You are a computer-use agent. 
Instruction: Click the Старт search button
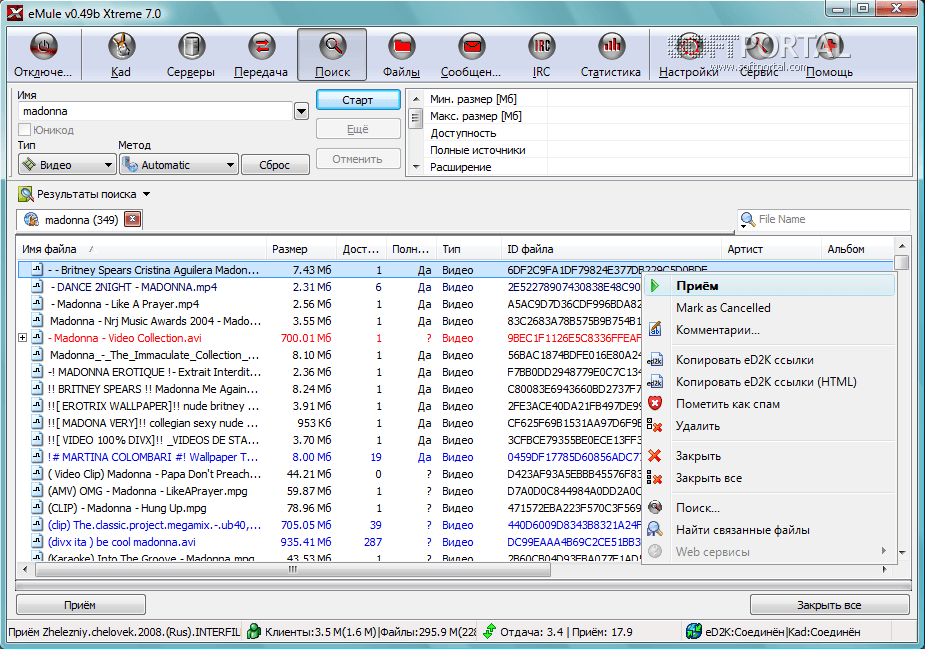pyautogui.click(x=358, y=100)
